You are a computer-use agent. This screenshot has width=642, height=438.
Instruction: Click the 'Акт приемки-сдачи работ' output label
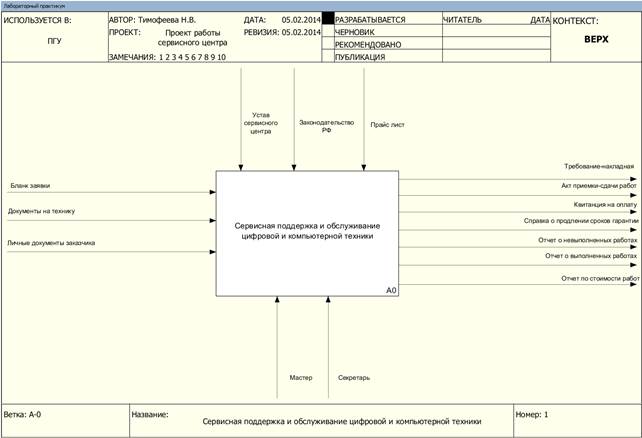[x=599, y=185]
